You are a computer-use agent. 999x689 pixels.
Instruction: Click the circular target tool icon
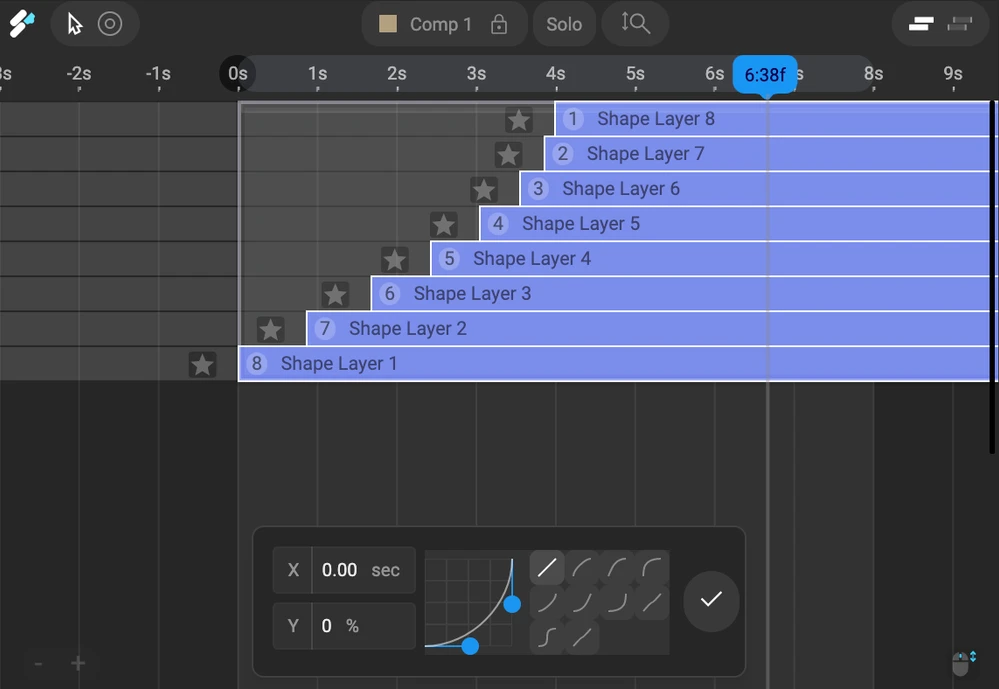pos(110,24)
